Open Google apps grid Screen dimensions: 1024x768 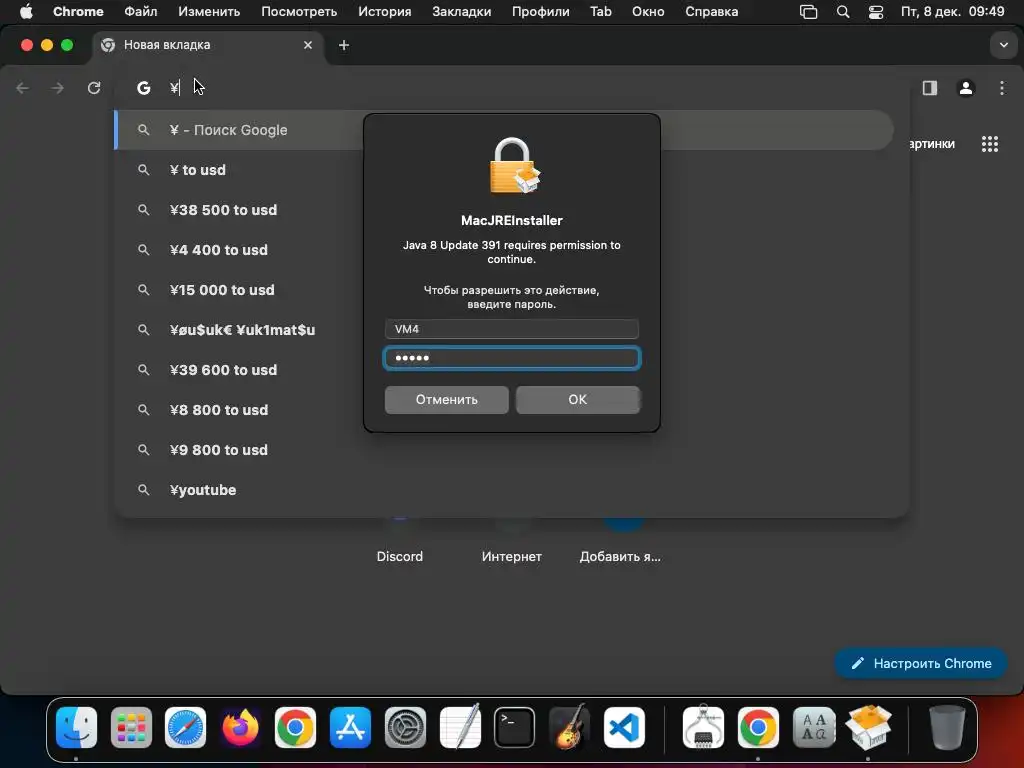990,144
